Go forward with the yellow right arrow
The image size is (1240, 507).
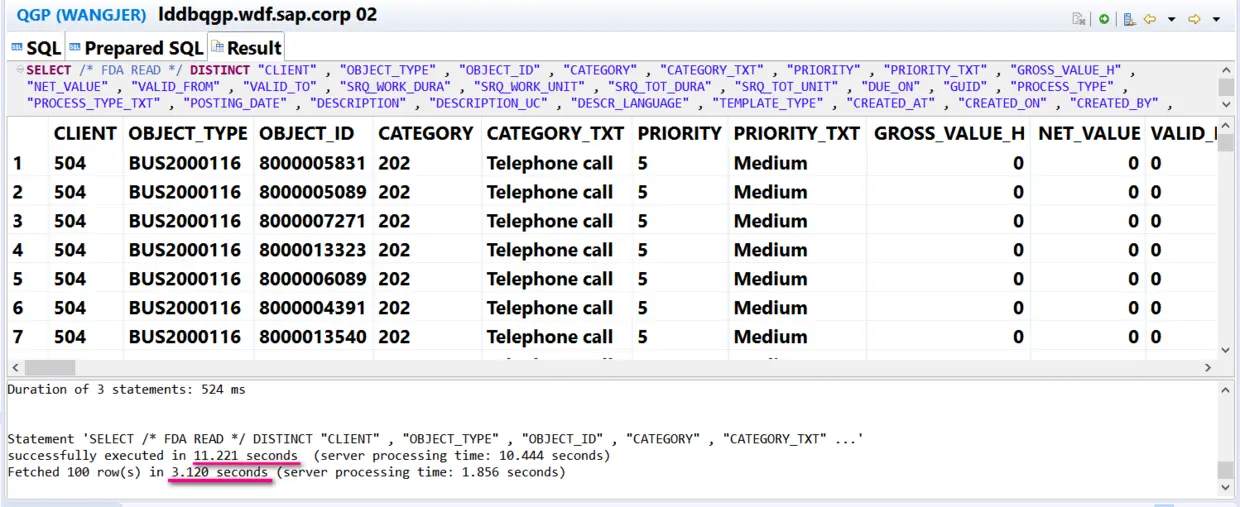point(1194,19)
